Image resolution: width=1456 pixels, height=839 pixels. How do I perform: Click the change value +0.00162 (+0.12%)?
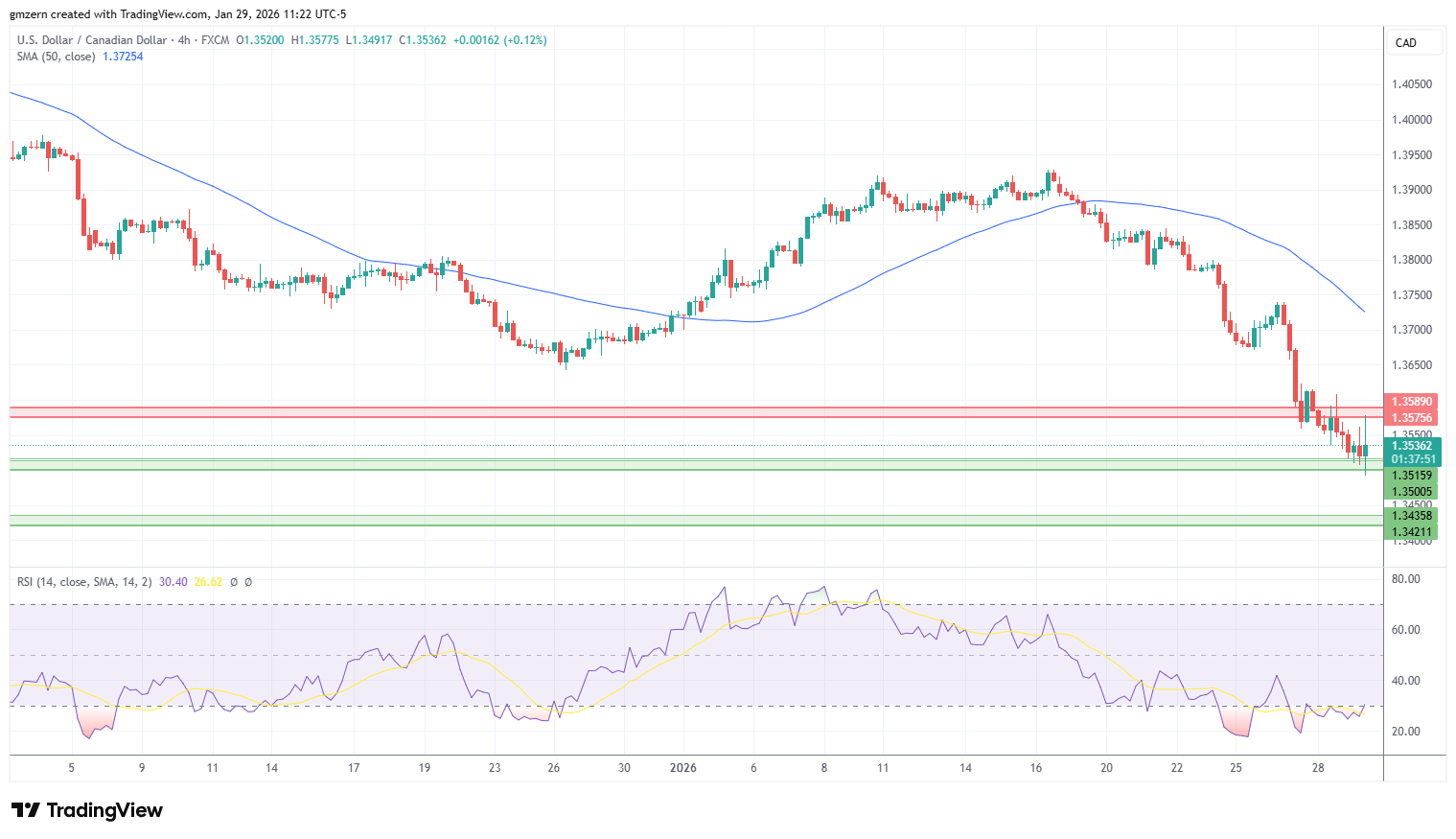point(500,40)
